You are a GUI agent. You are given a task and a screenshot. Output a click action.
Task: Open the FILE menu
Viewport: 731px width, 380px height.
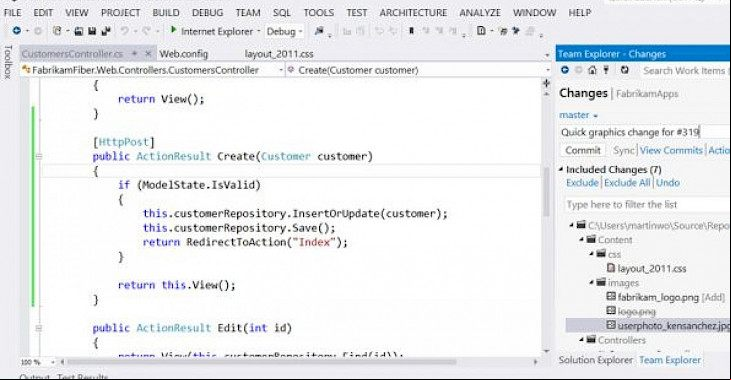coord(13,13)
